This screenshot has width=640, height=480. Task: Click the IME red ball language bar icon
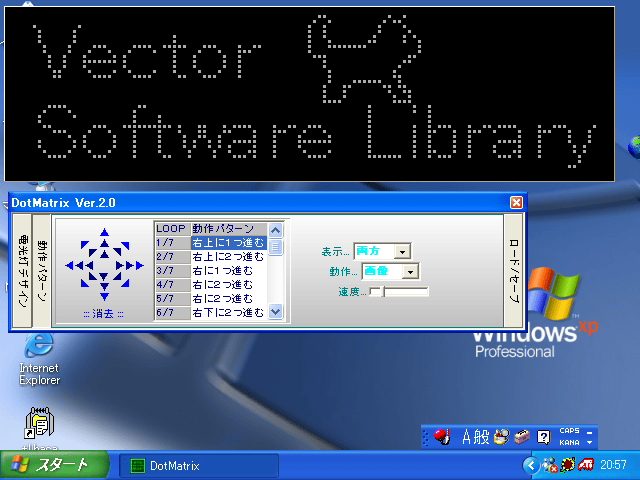(442, 437)
